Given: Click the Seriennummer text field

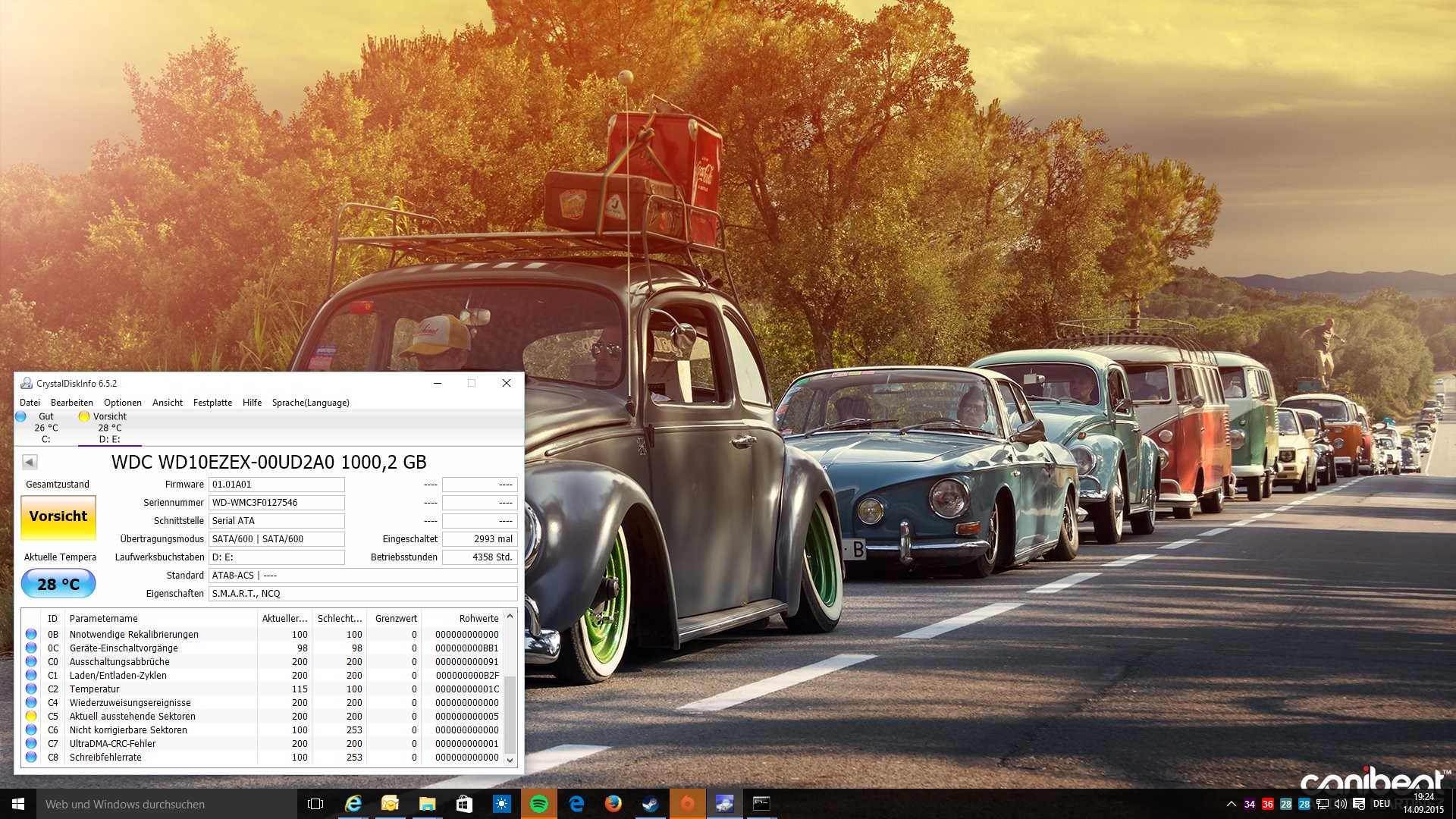Looking at the screenshot, I should 276,503.
